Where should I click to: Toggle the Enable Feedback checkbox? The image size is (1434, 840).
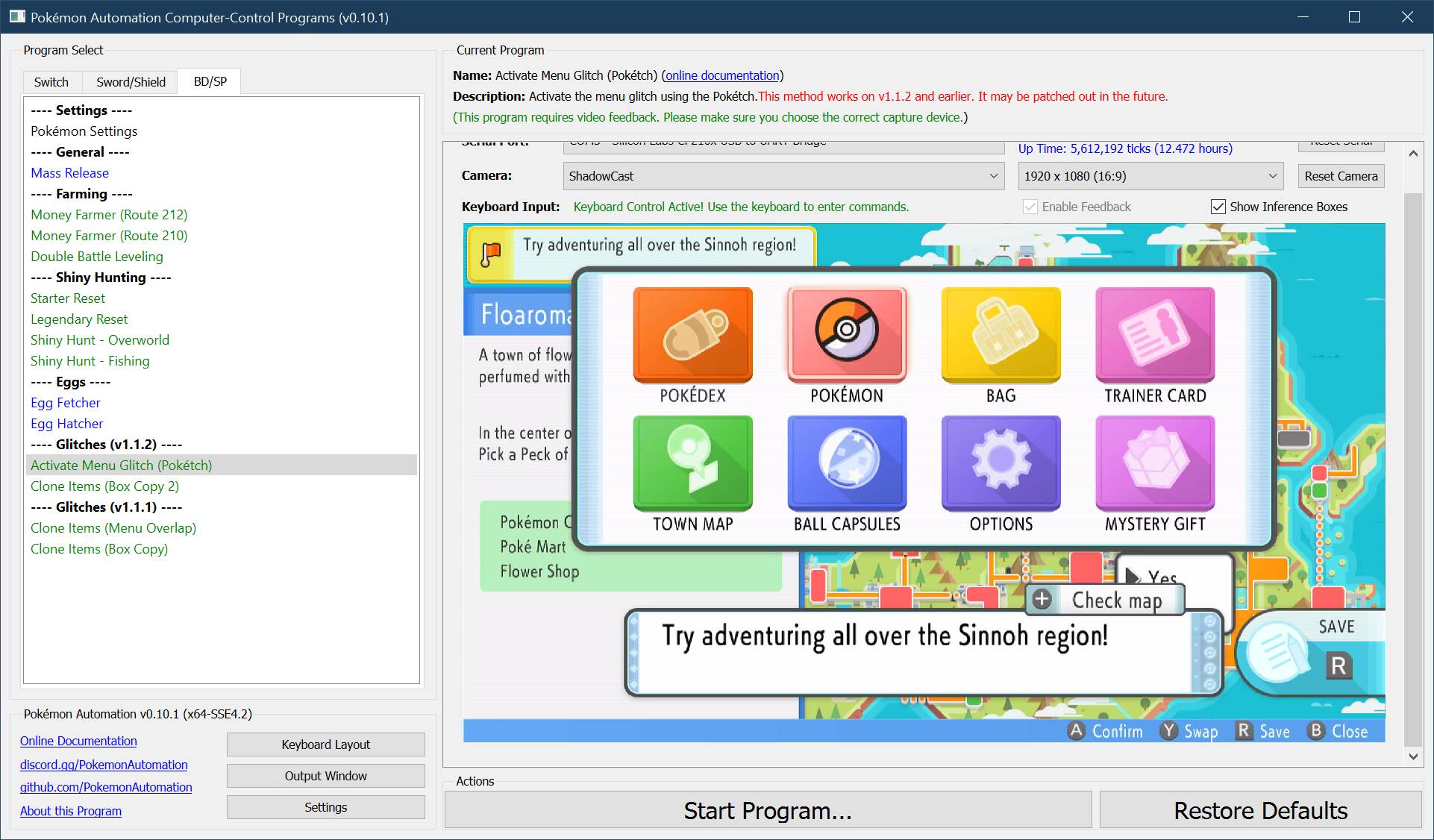tap(1030, 207)
